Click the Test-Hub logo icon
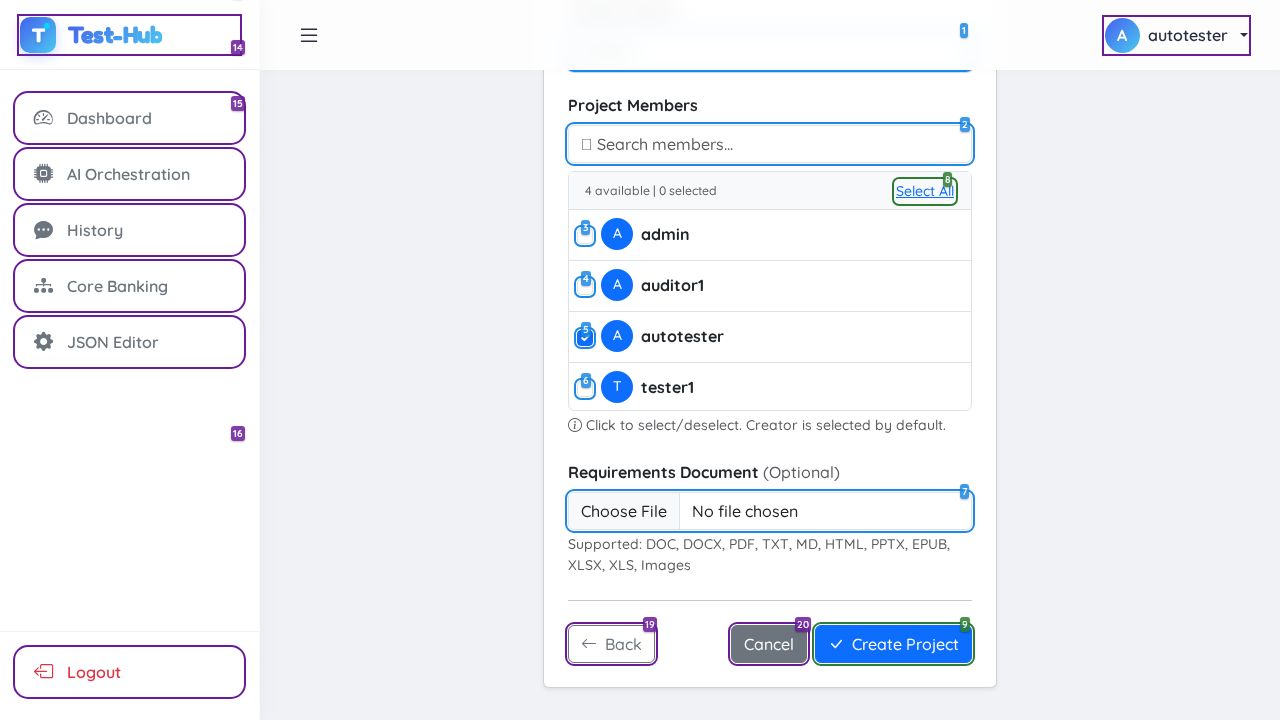This screenshot has width=1280, height=720. click(x=38, y=35)
